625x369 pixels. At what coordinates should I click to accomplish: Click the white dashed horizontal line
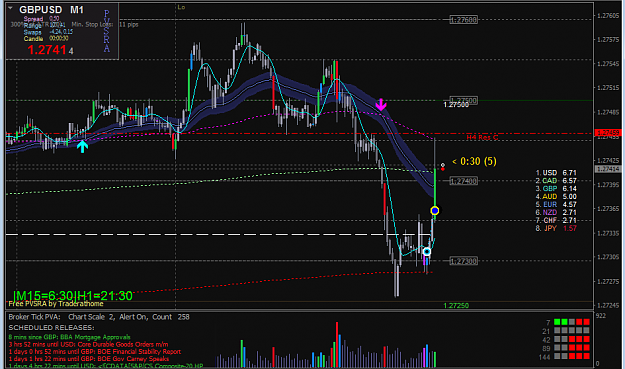click(217, 235)
